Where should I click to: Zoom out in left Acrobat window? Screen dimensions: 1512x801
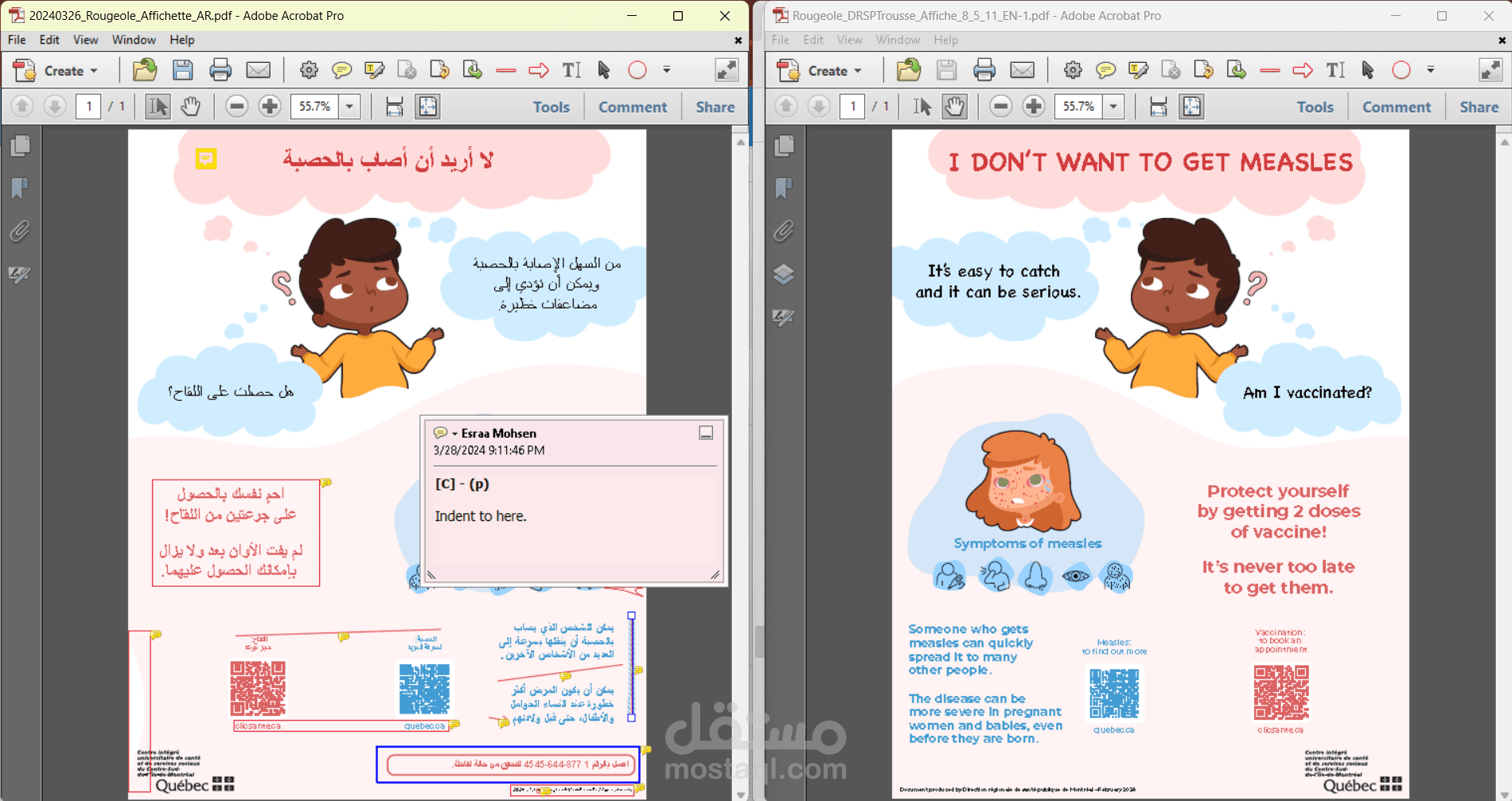pos(236,106)
